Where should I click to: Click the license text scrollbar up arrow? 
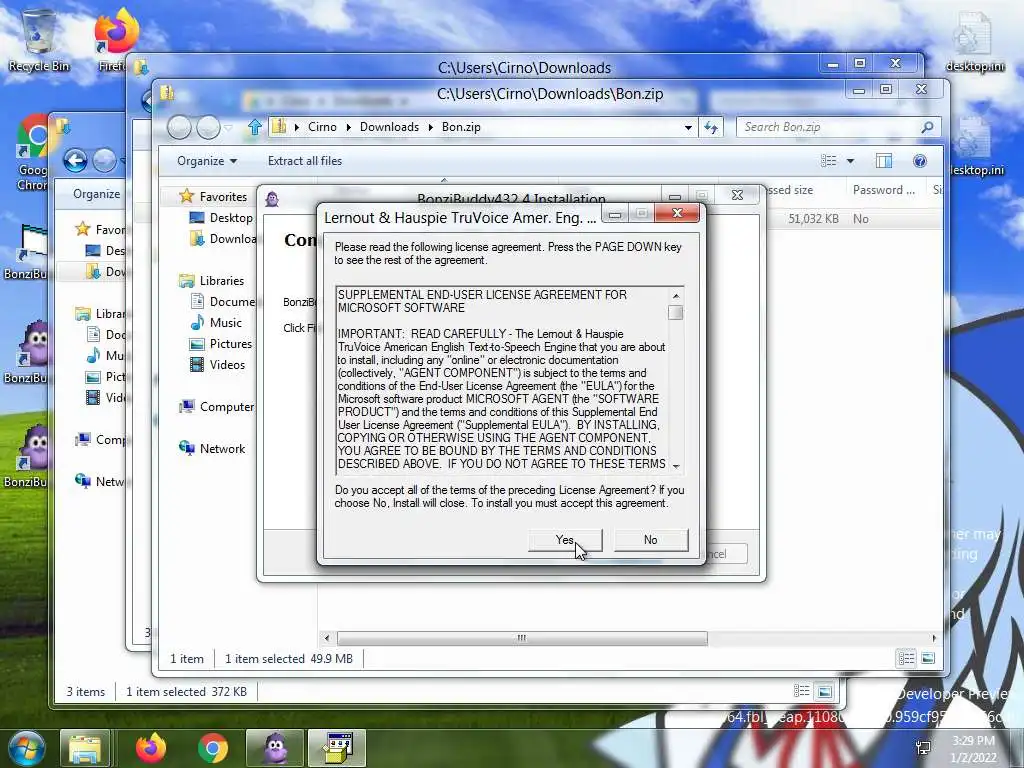click(x=676, y=296)
